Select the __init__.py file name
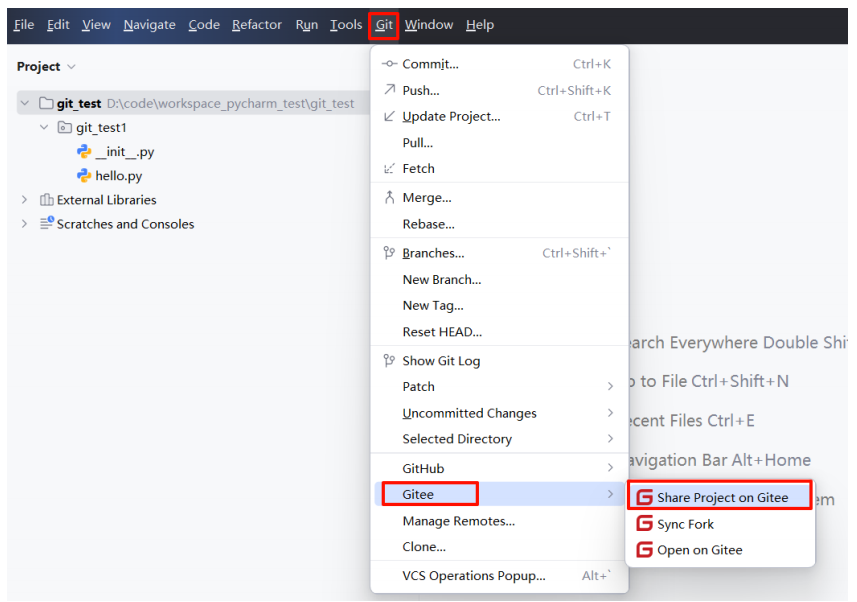 coord(125,151)
